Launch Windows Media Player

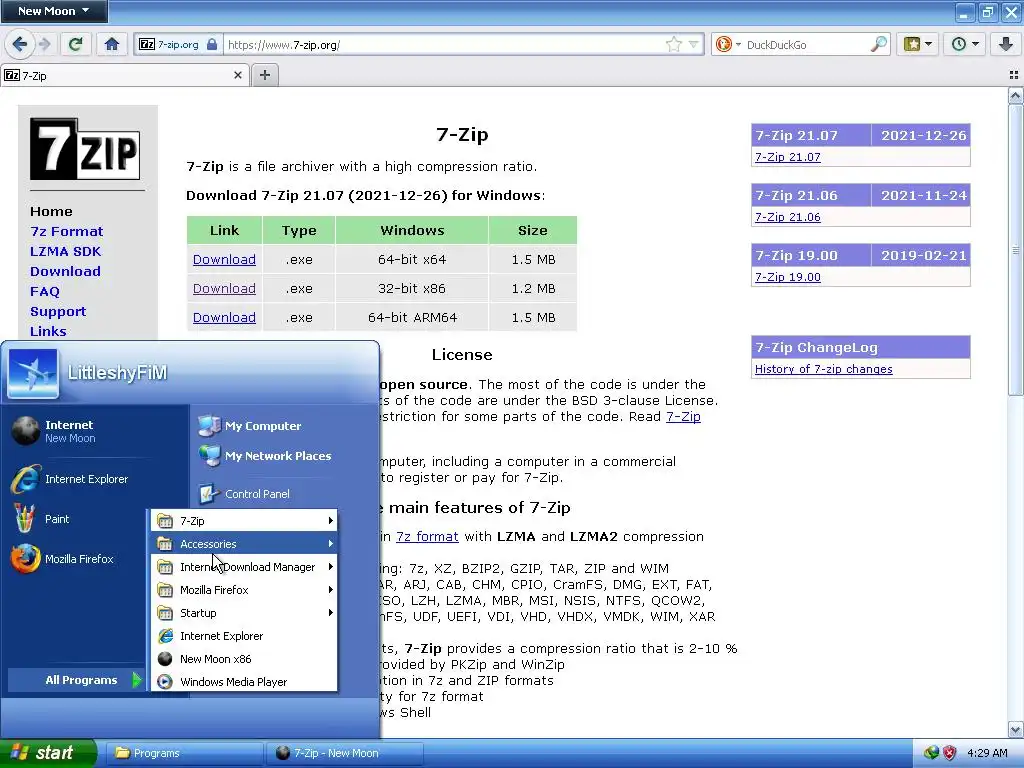tap(245, 682)
